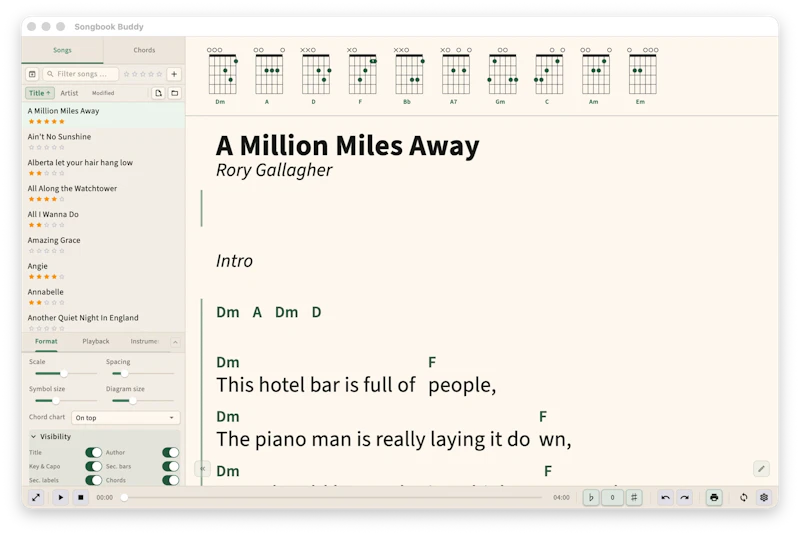Screen dimensions: 800x535
Task: Click the Bb chord diagram
Action: coord(409,76)
